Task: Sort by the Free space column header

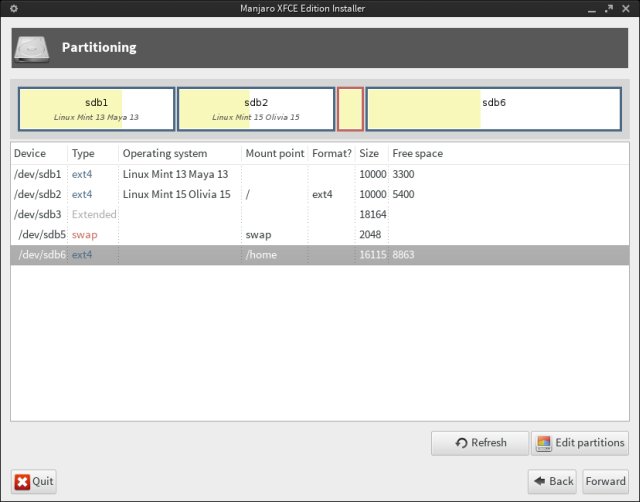Action: (x=417, y=154)
